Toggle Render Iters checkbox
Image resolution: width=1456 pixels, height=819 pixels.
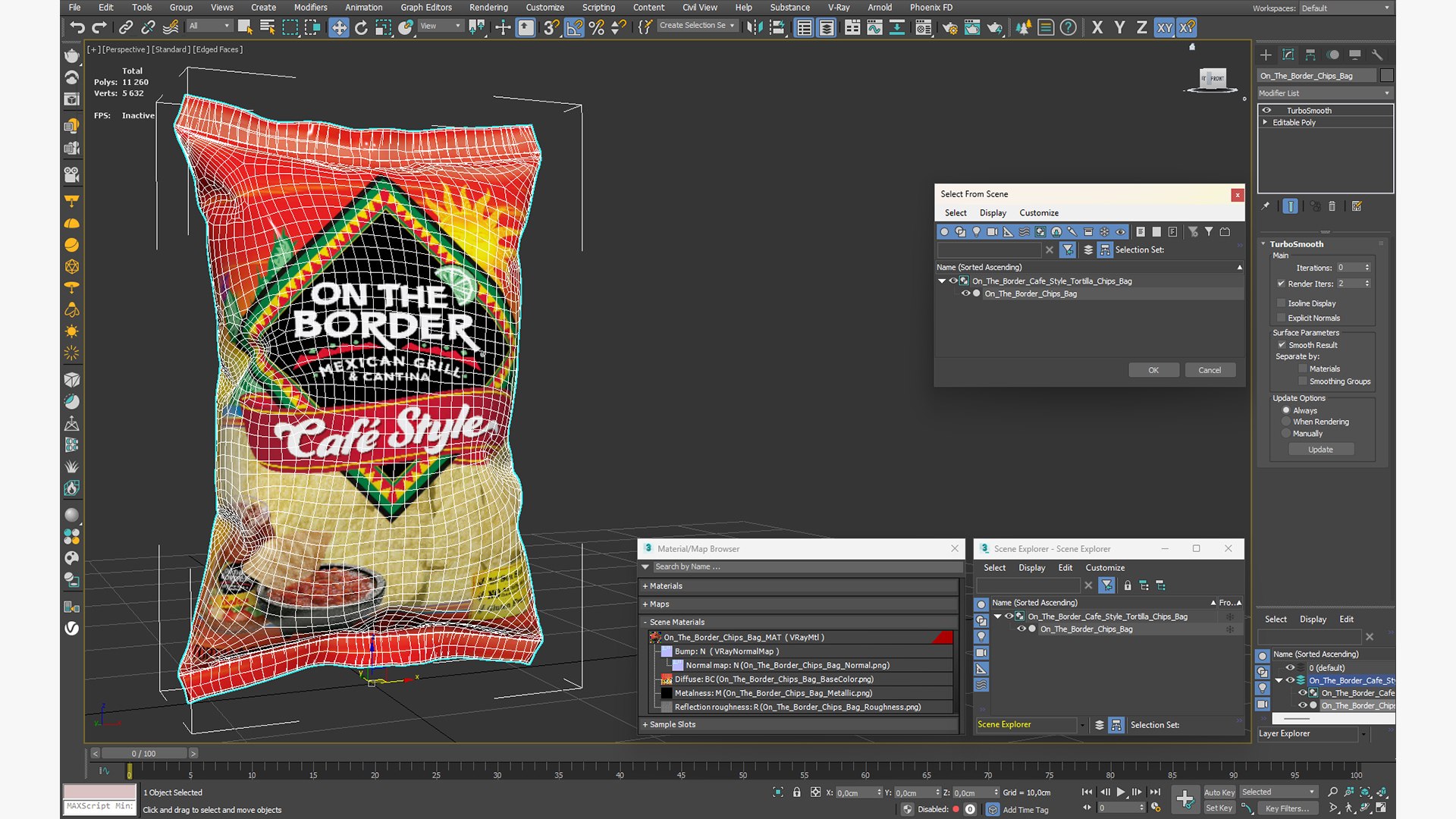[x=1282, y=284]
